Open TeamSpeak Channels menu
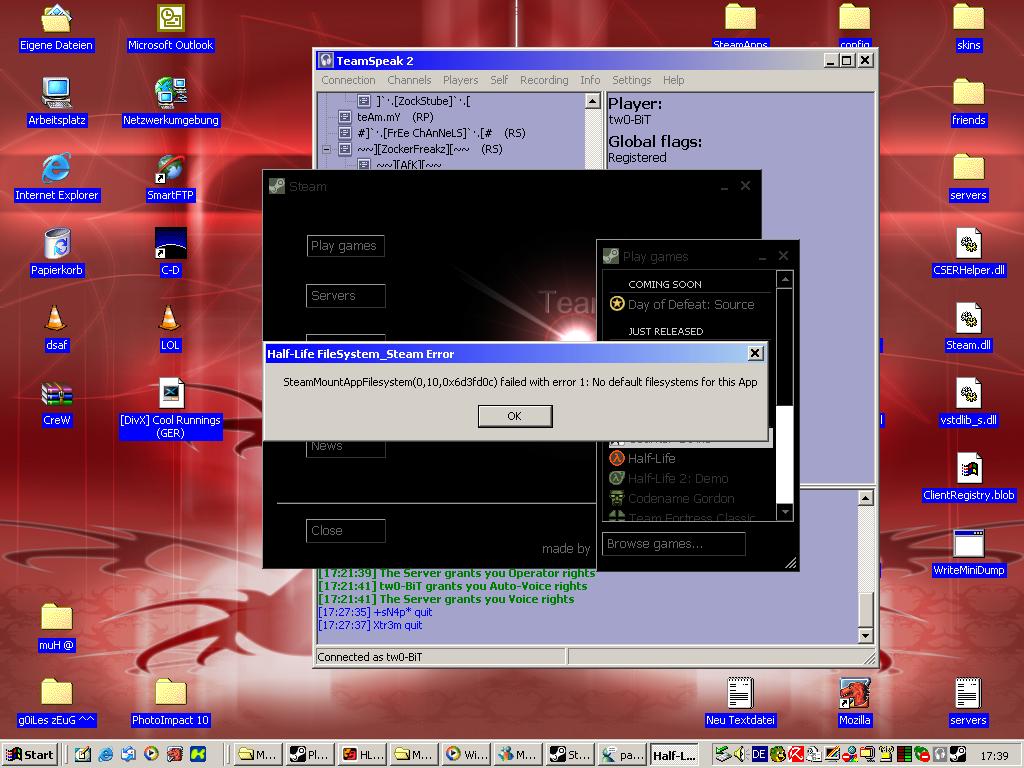The image size is (1024, 768). pyautogui.click(x=409, y=80)
